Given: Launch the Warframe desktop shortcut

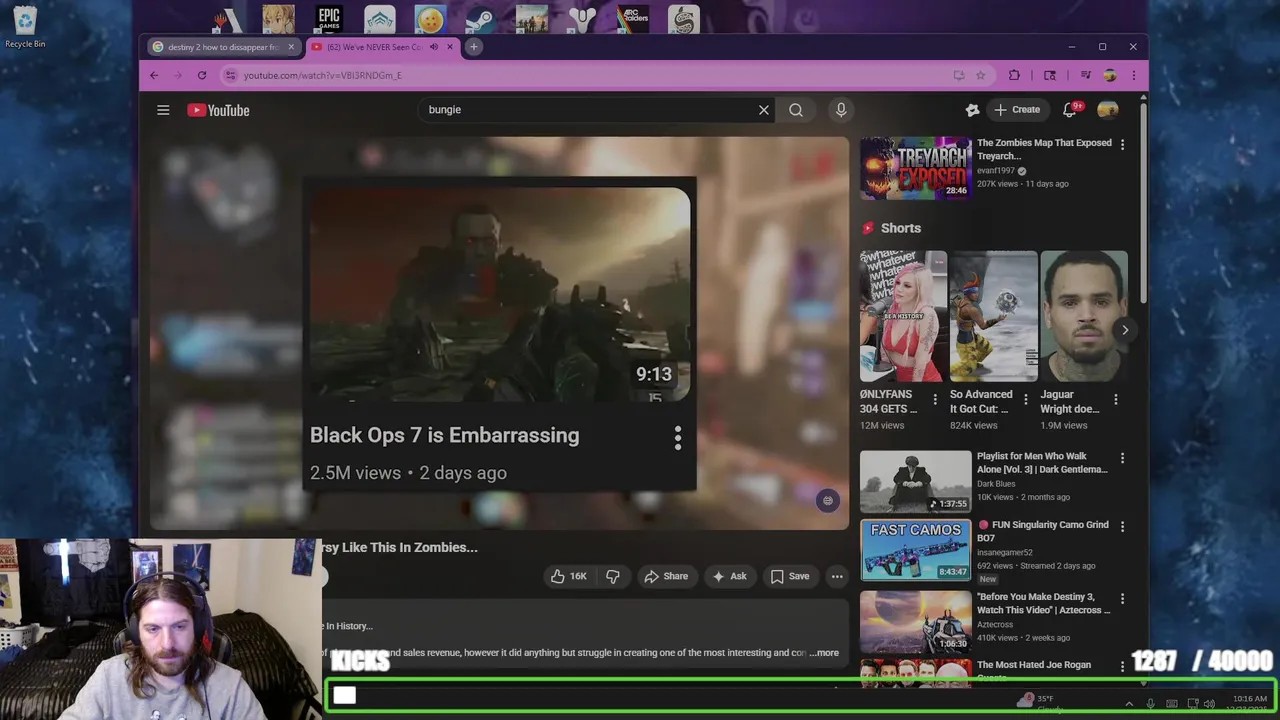Looking at the screenshot, I should [380, 18].
